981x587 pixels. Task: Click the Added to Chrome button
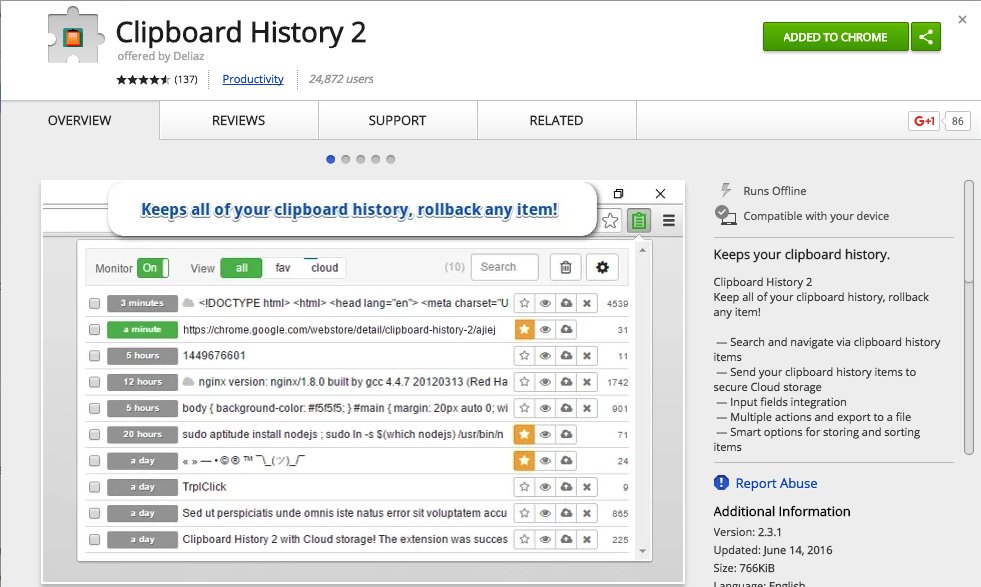point(835,37)
